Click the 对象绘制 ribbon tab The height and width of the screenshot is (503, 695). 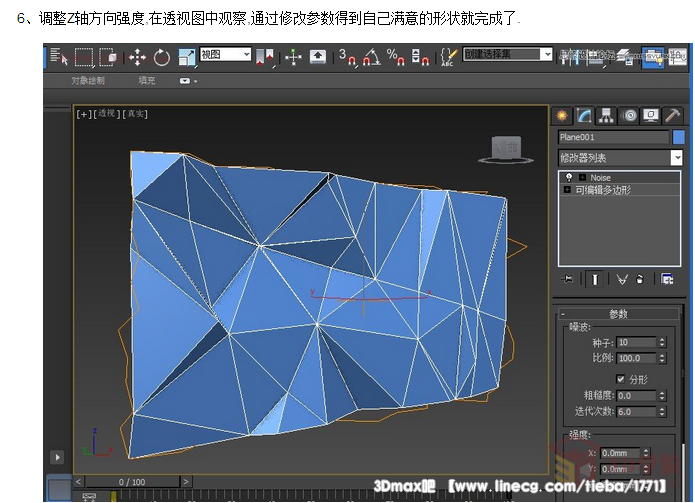(88, 80)
